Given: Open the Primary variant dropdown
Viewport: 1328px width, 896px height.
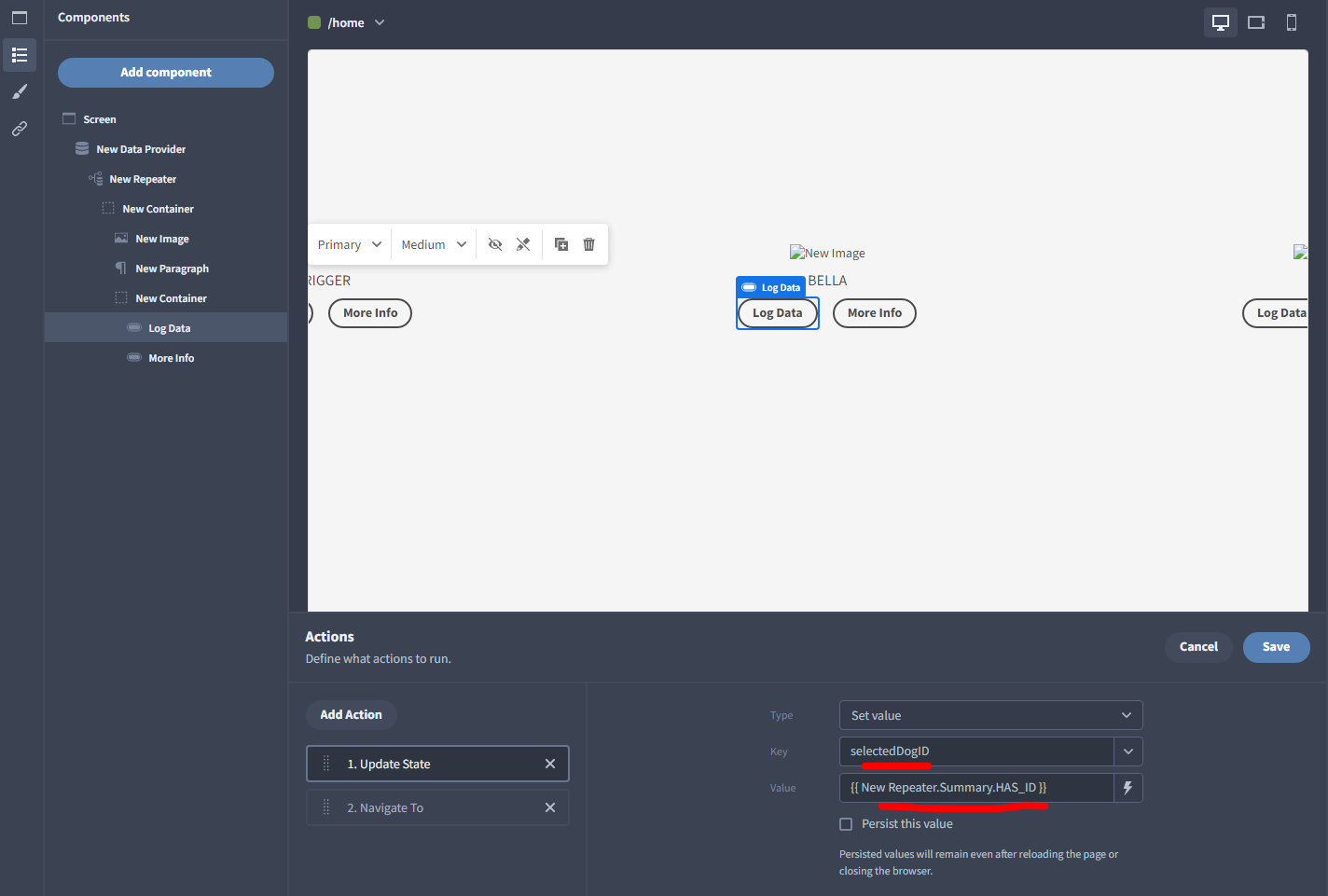Looking at the screenshot, I should coord(349,243).
